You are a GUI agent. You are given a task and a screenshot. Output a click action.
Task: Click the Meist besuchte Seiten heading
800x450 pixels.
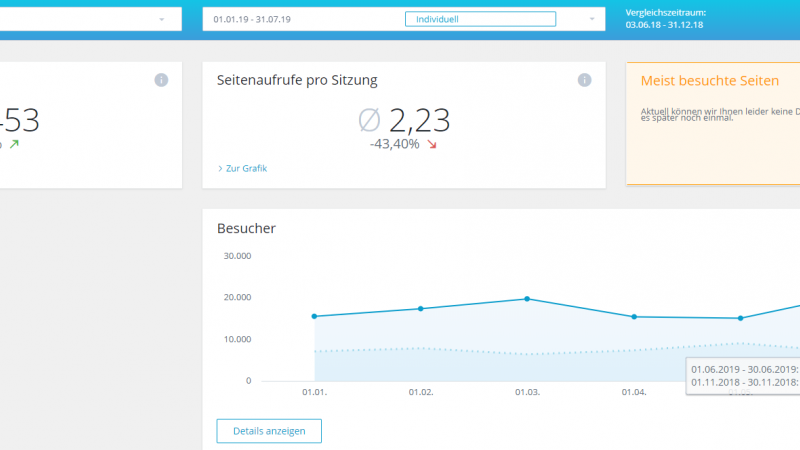pos(708,80)
